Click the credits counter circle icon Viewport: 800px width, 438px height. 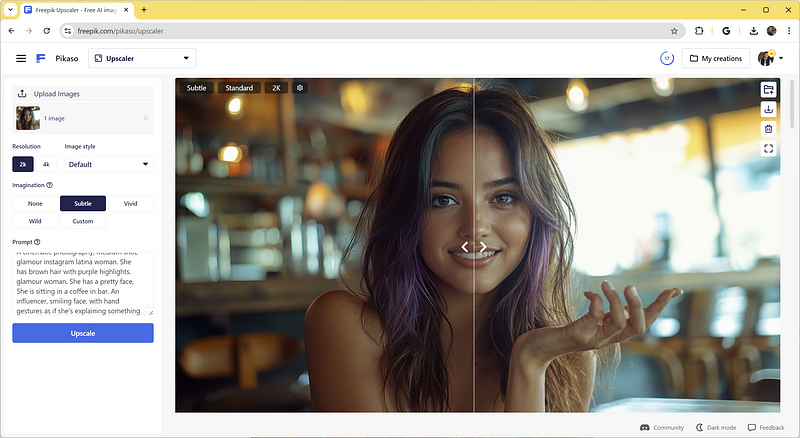(667, 58)
